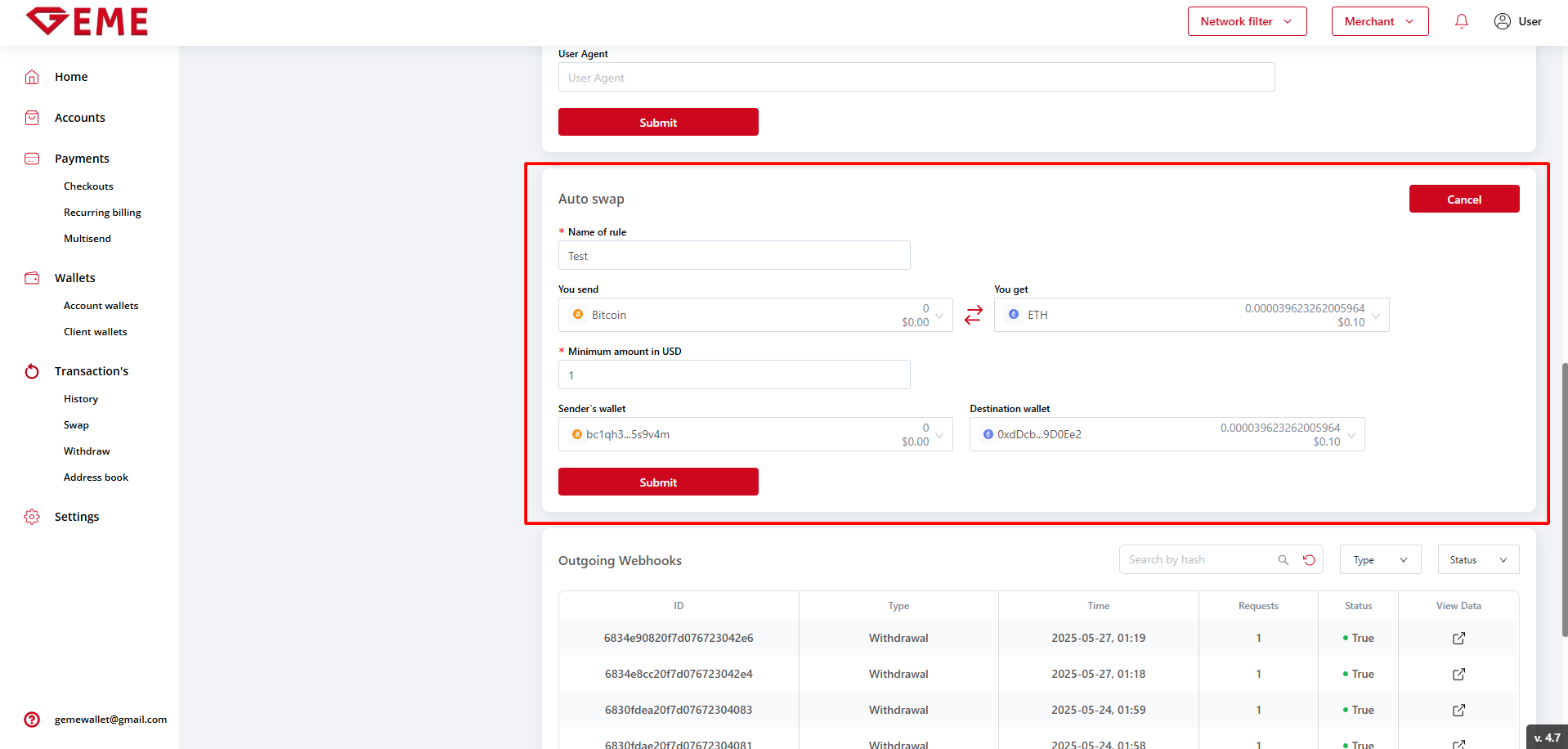Click the help icon beside support email
The image size is (1568, 749).
(32, 720)
